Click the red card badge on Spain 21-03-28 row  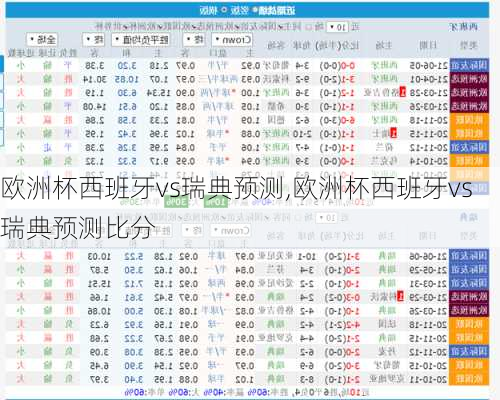click(403, 92)
